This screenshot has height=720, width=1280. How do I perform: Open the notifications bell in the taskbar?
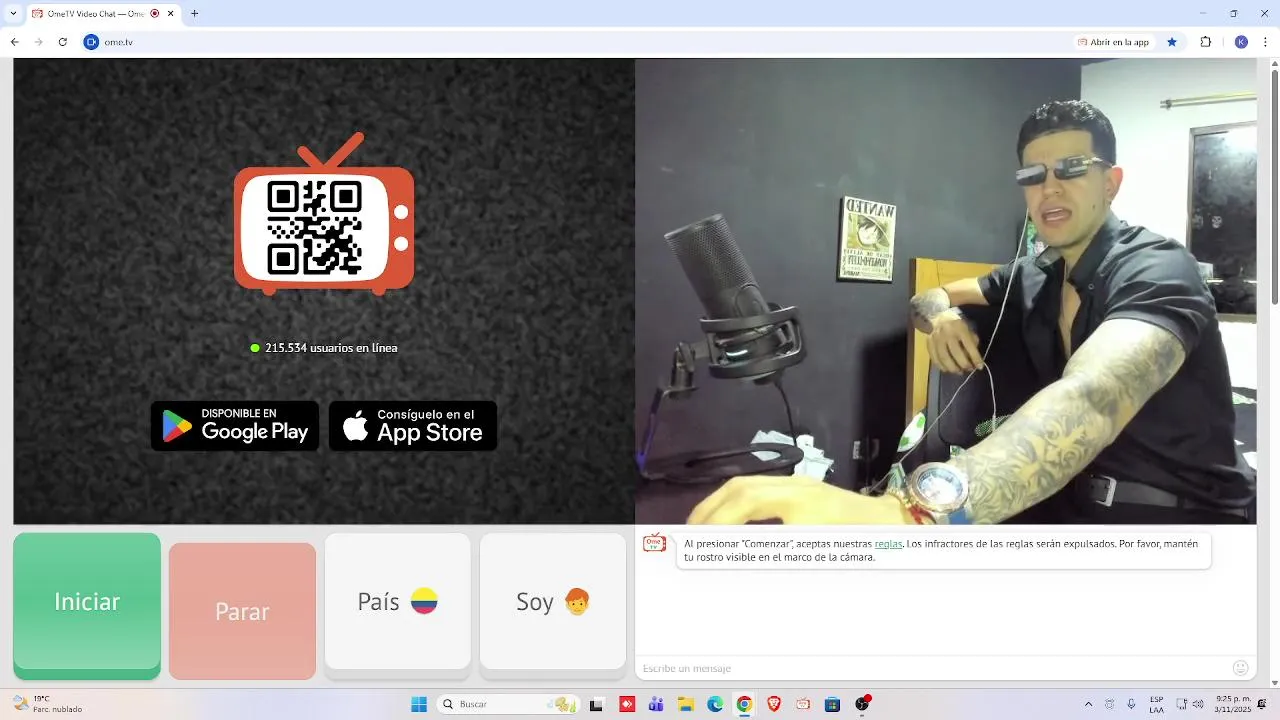pos(1262,704)
